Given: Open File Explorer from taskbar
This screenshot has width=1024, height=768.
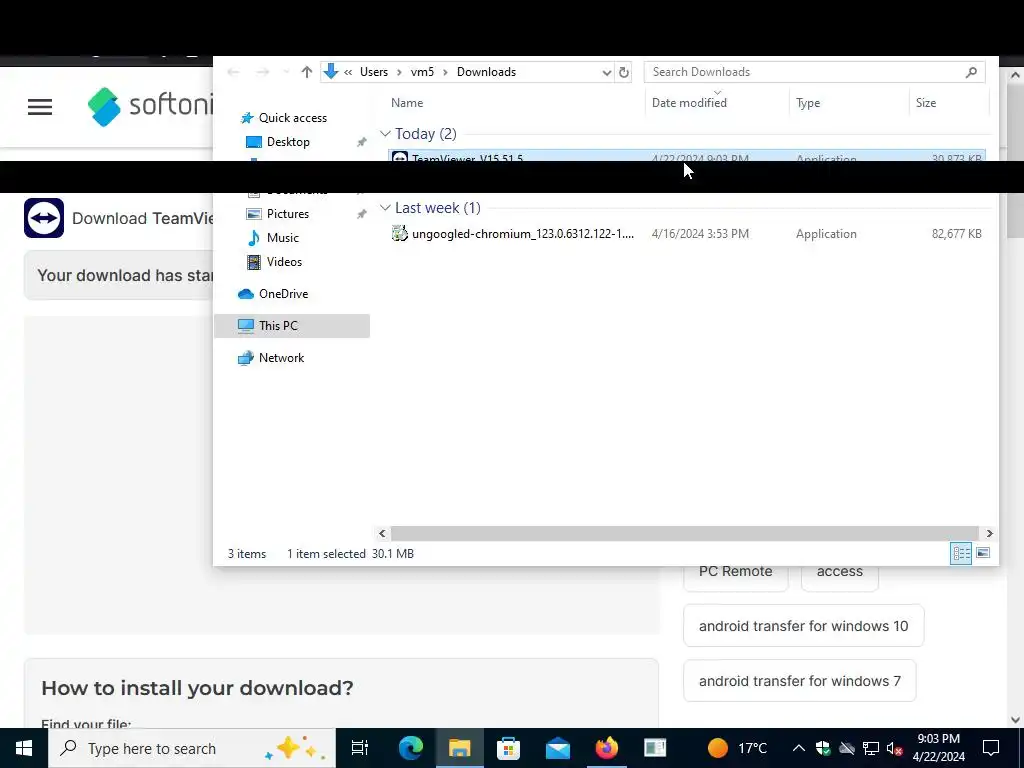Looking at the screenshot, I should (x=460, y=748).
